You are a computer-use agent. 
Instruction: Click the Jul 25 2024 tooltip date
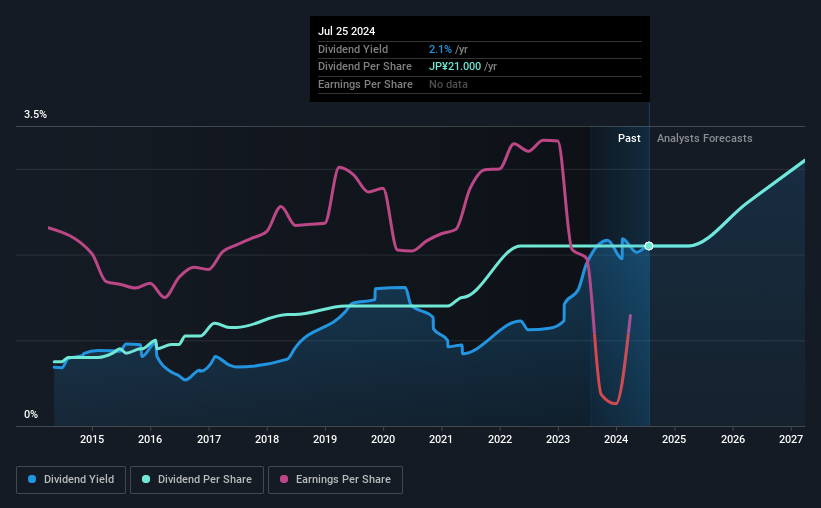(347, 31)
